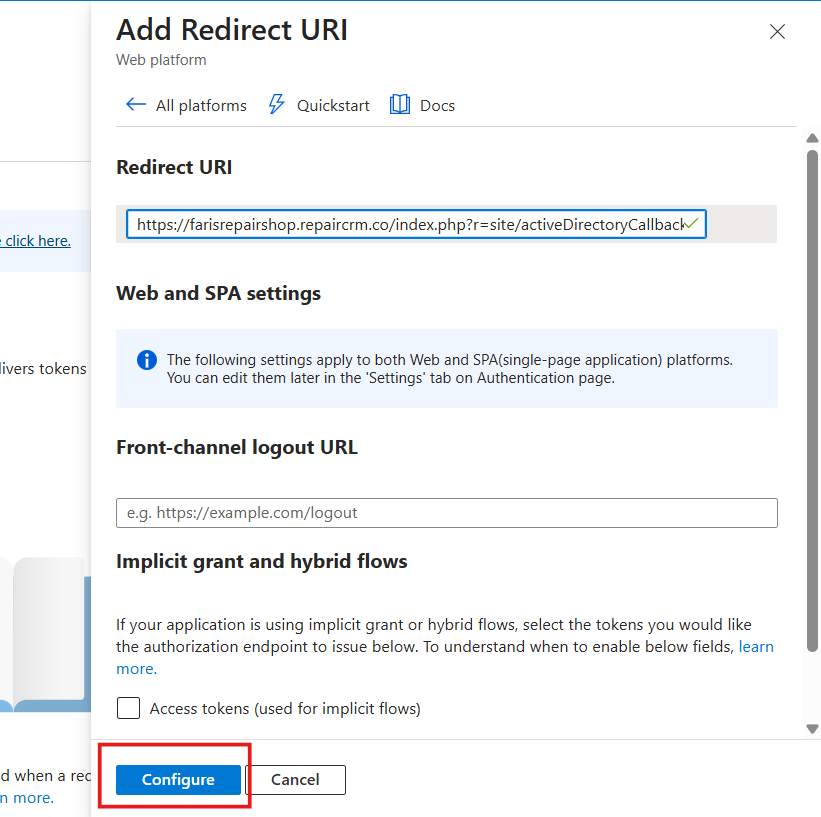This screenshot has width=821, height=817.
Task: Click the Front-channel logout URL input
Action: (446, 513)
